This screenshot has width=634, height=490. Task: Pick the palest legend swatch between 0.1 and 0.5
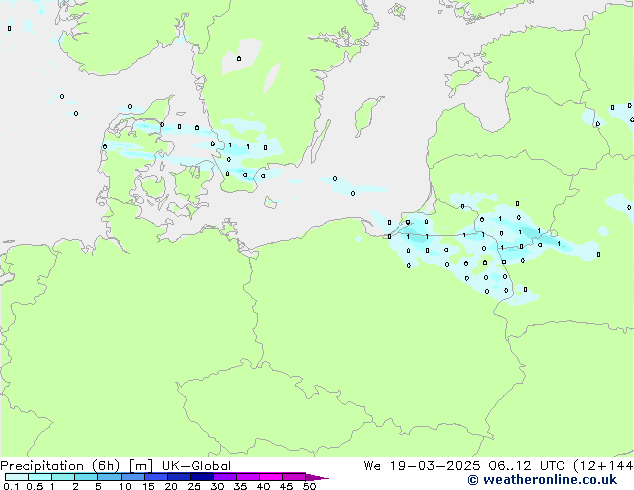pos(17,477)
